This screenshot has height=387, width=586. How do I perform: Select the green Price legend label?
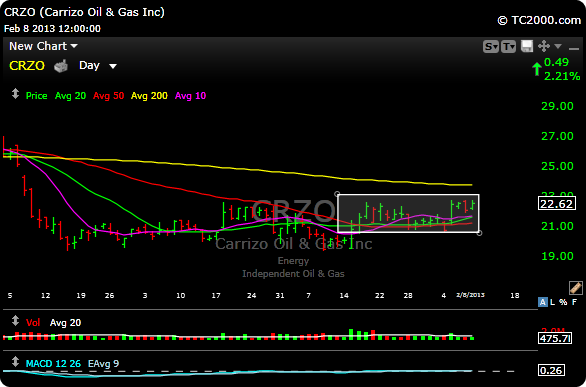(x=36, y=96)
